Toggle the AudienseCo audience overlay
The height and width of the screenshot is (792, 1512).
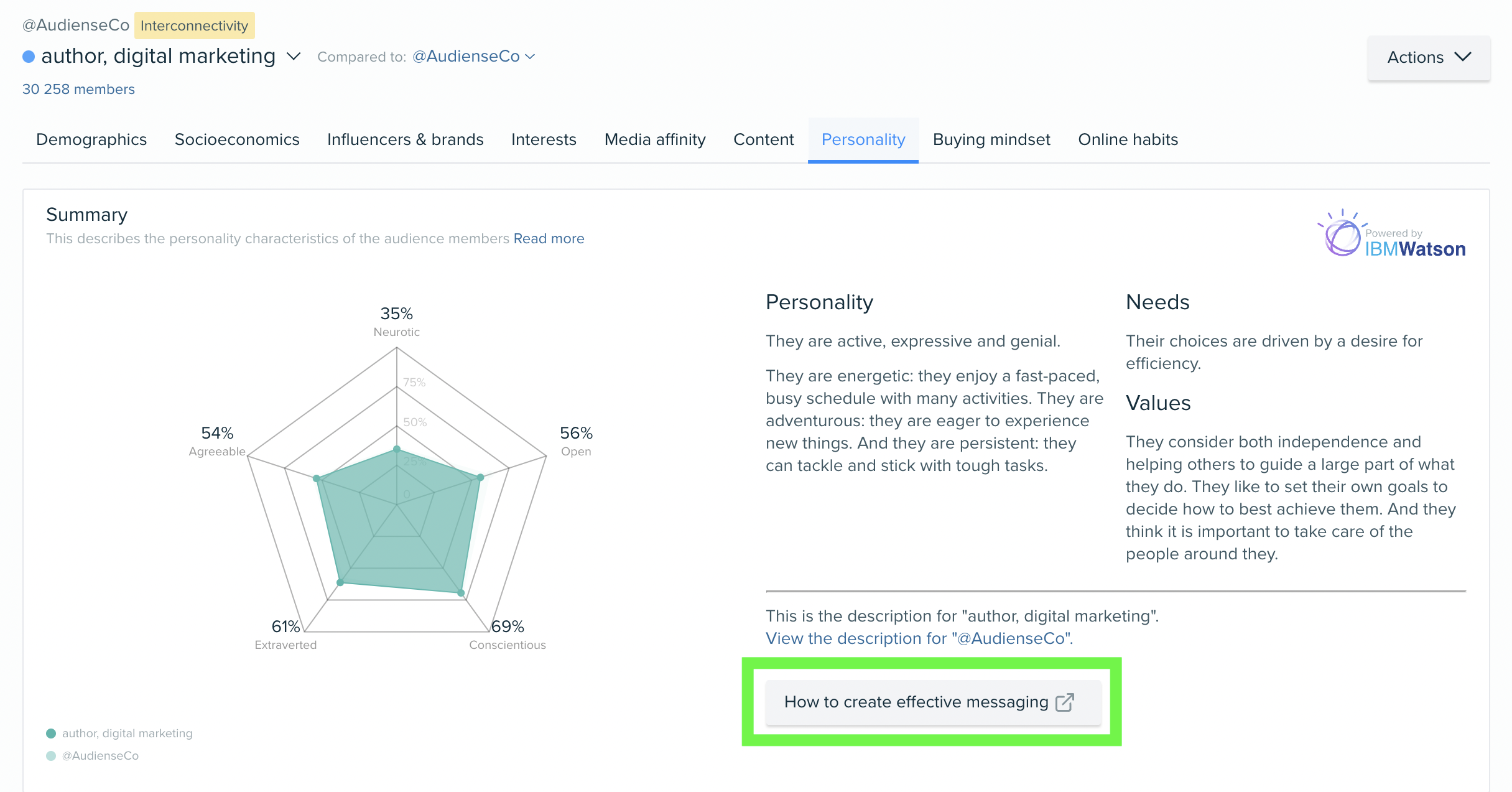click(x=100, y=755)
